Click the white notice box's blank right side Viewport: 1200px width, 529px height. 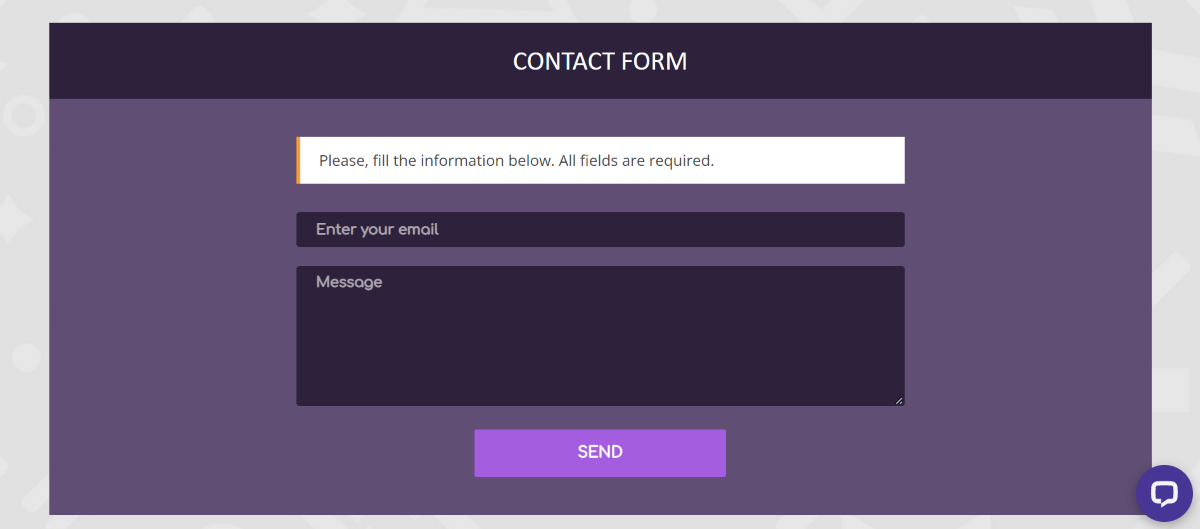[x=820, y=160]
